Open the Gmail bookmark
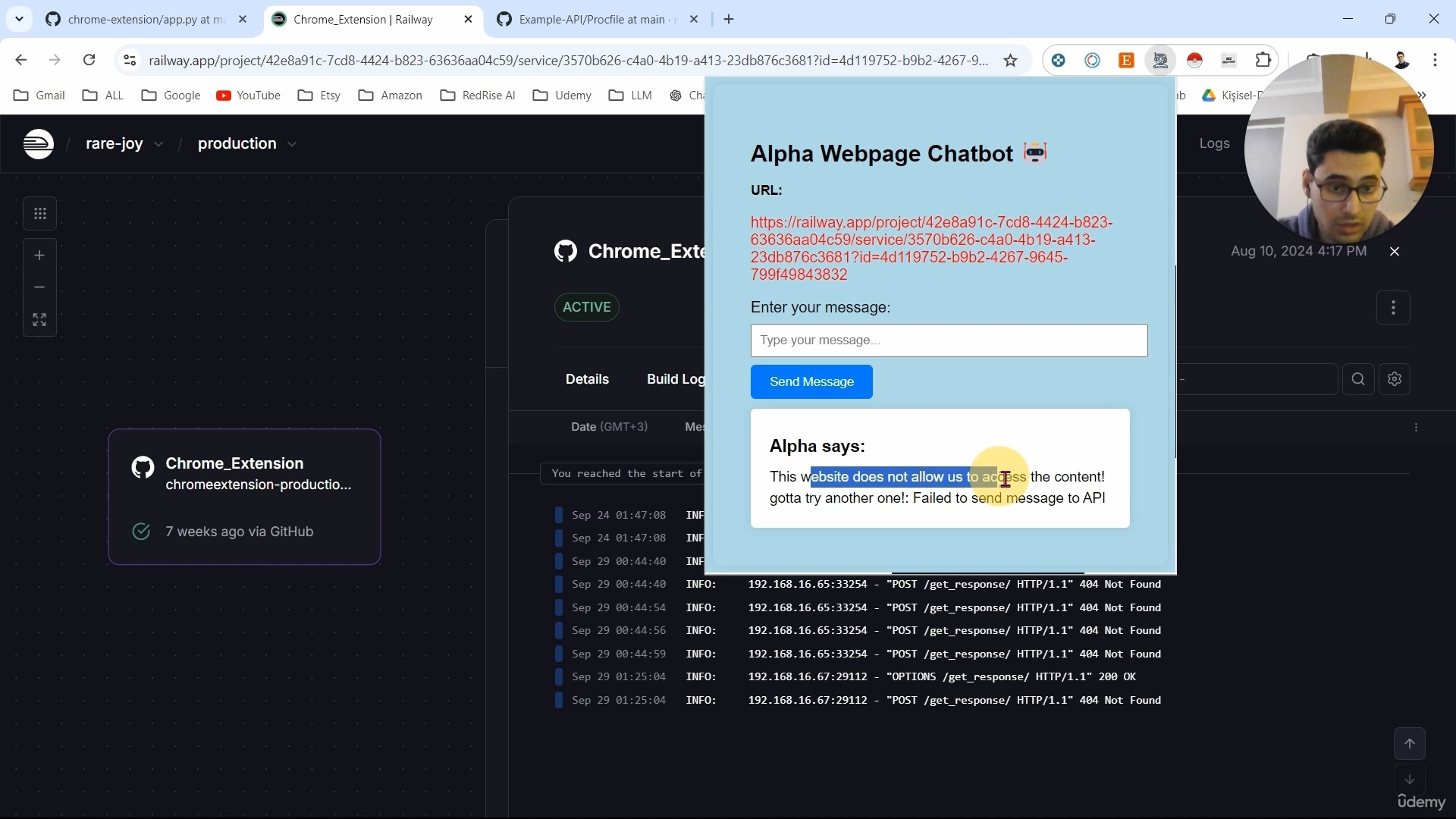 coord(39,96)
